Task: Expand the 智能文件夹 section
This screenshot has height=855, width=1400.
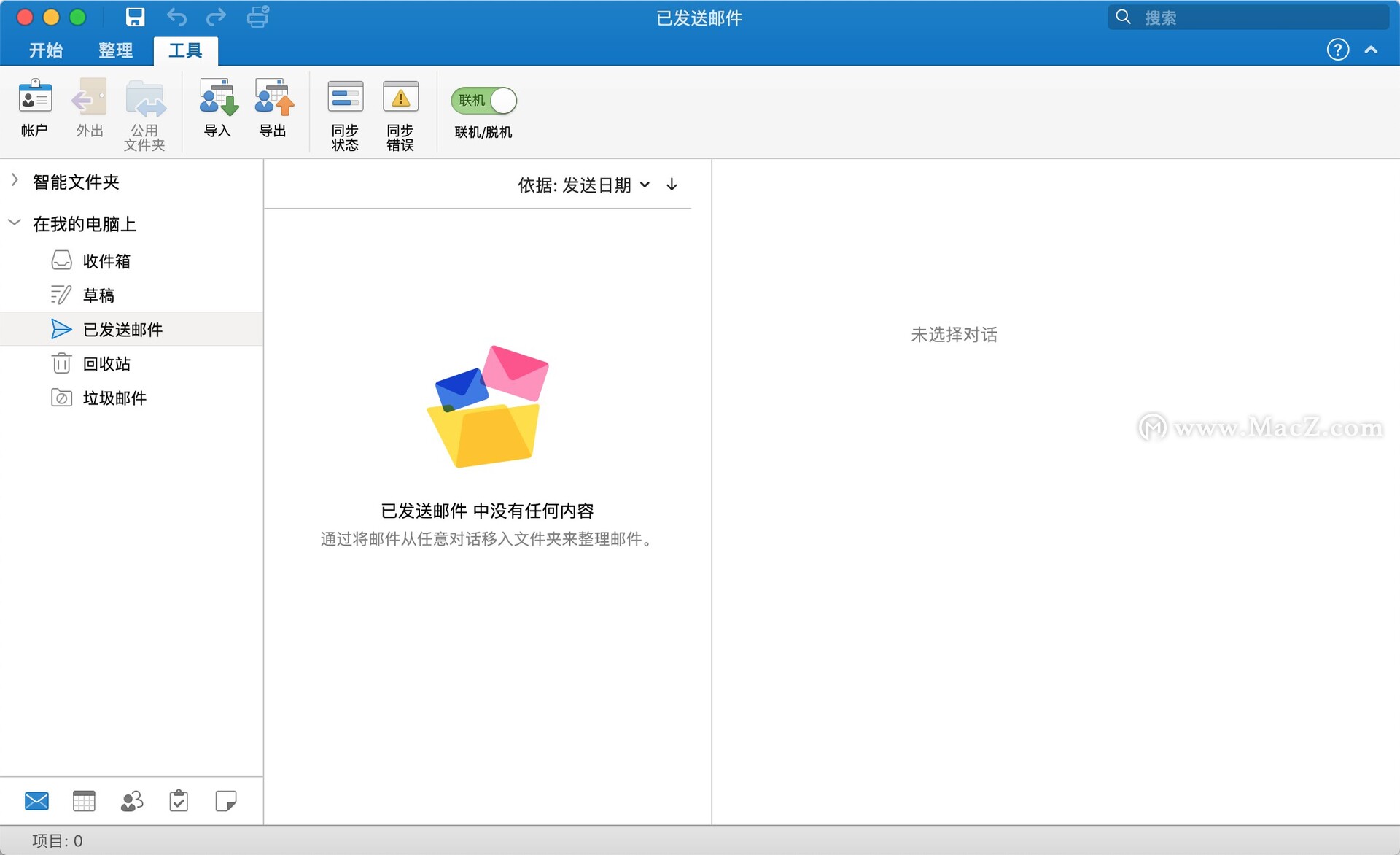Action: click(15, 180)
